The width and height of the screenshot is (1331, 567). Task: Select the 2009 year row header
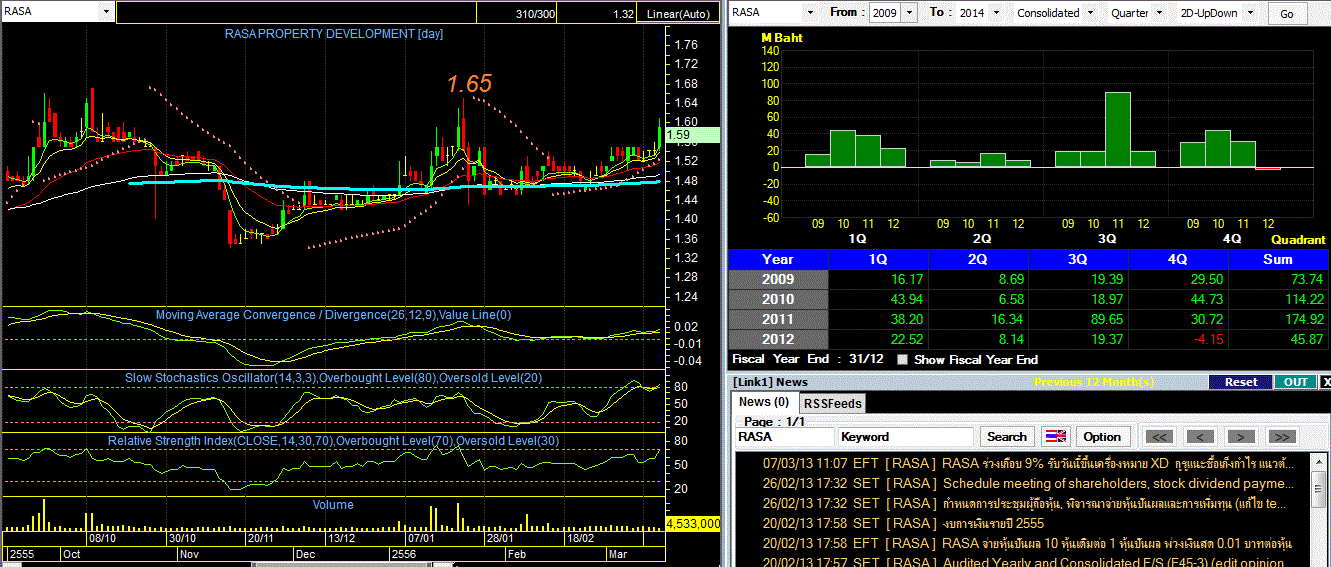tap(778, 279)
